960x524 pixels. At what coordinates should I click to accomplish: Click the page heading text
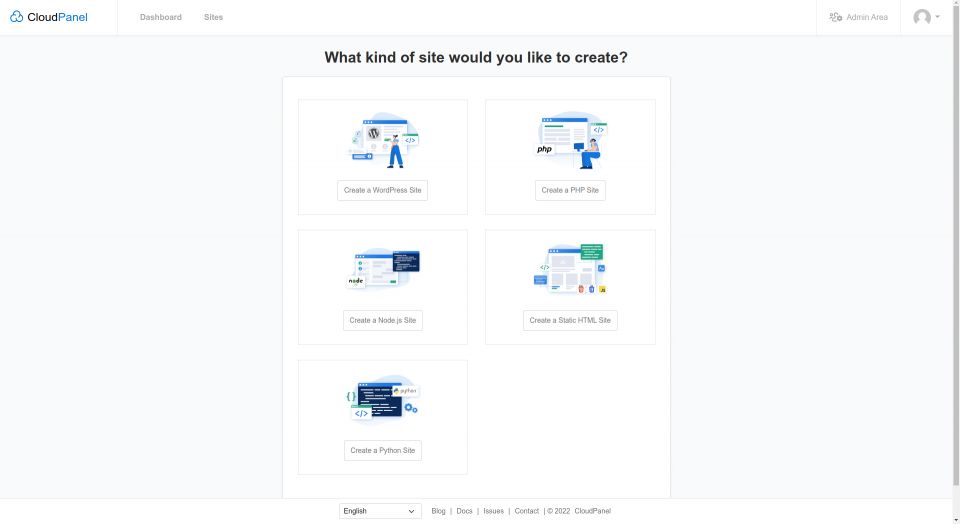point(476,58)
